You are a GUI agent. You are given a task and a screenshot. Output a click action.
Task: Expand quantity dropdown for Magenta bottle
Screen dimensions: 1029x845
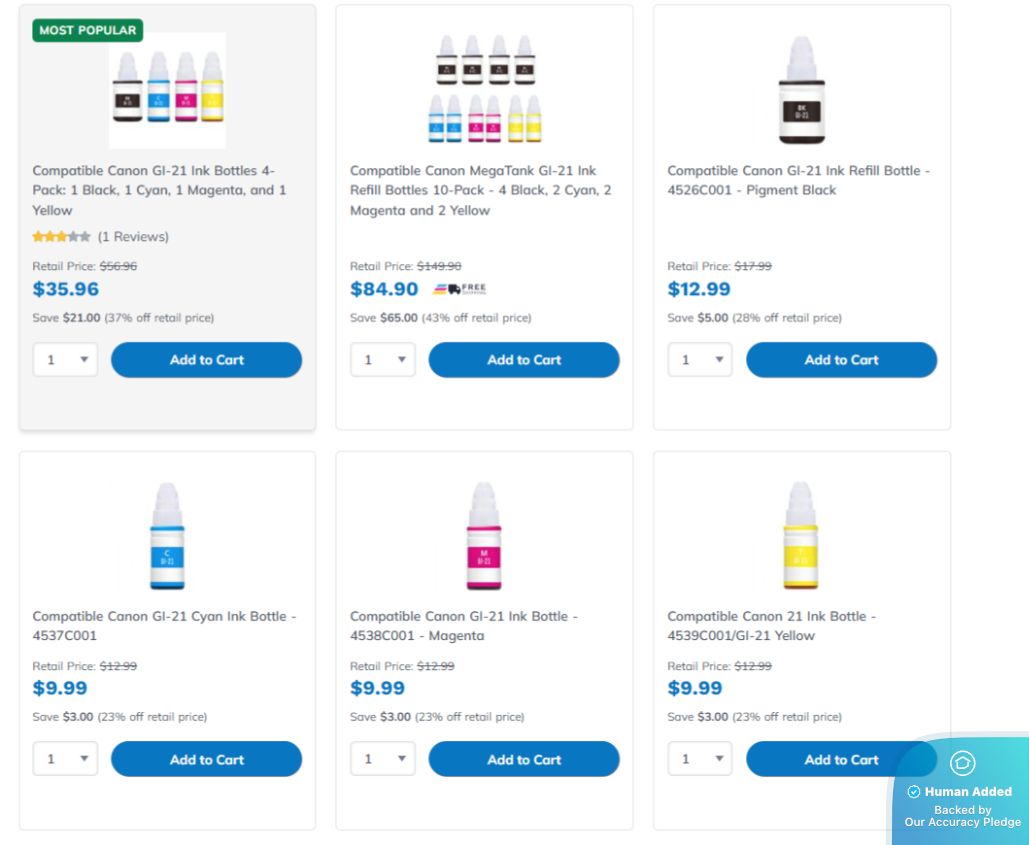(x=383, y=759)
